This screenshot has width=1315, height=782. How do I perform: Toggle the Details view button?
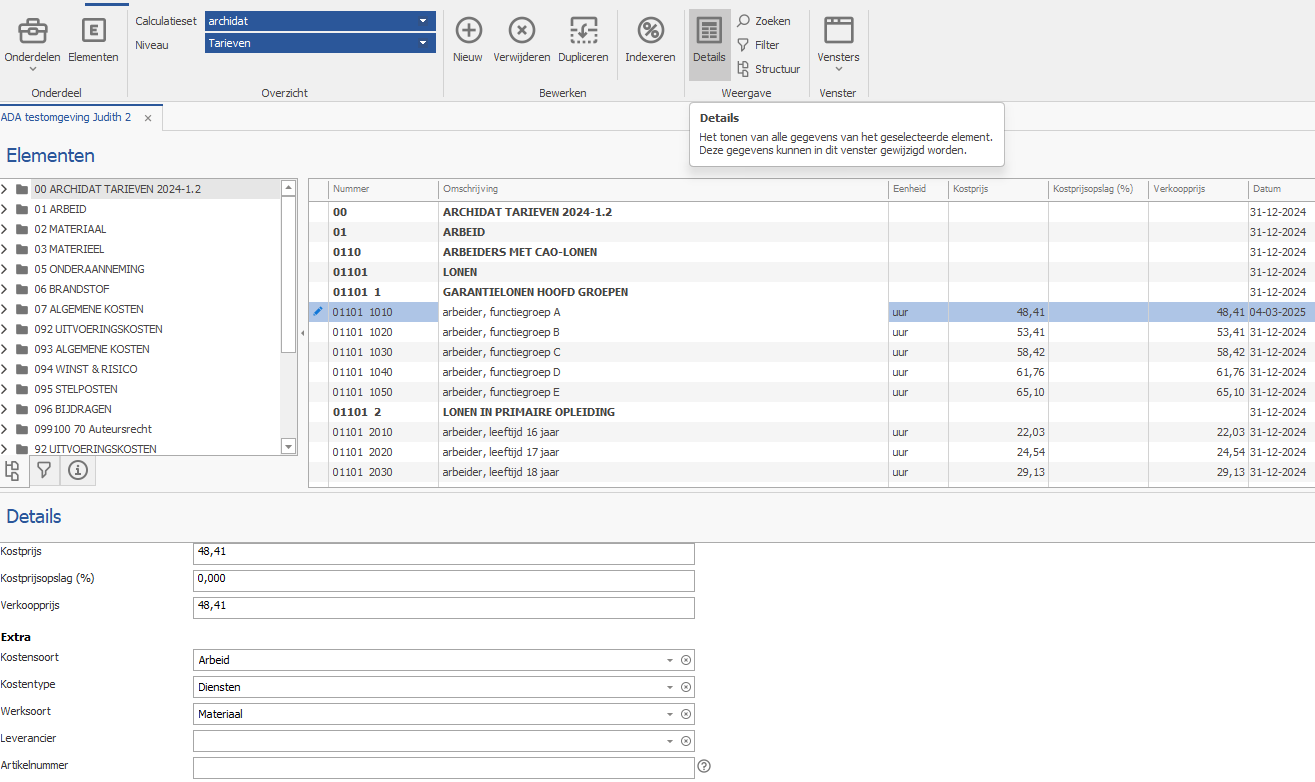[709, 40]
